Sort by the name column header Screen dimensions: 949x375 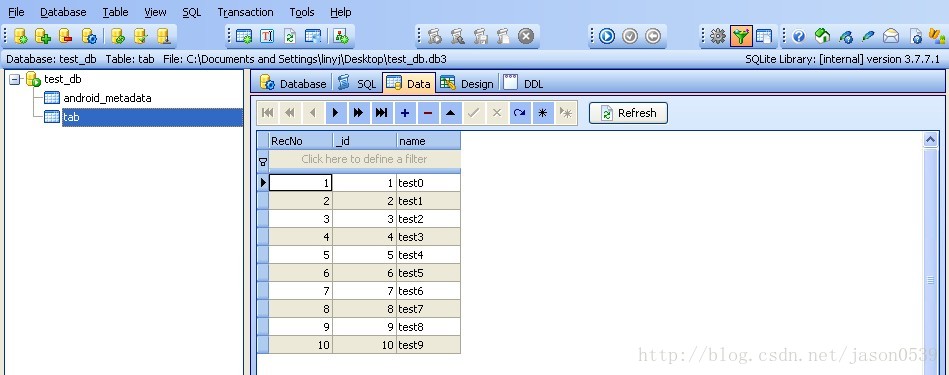(429, 141)
